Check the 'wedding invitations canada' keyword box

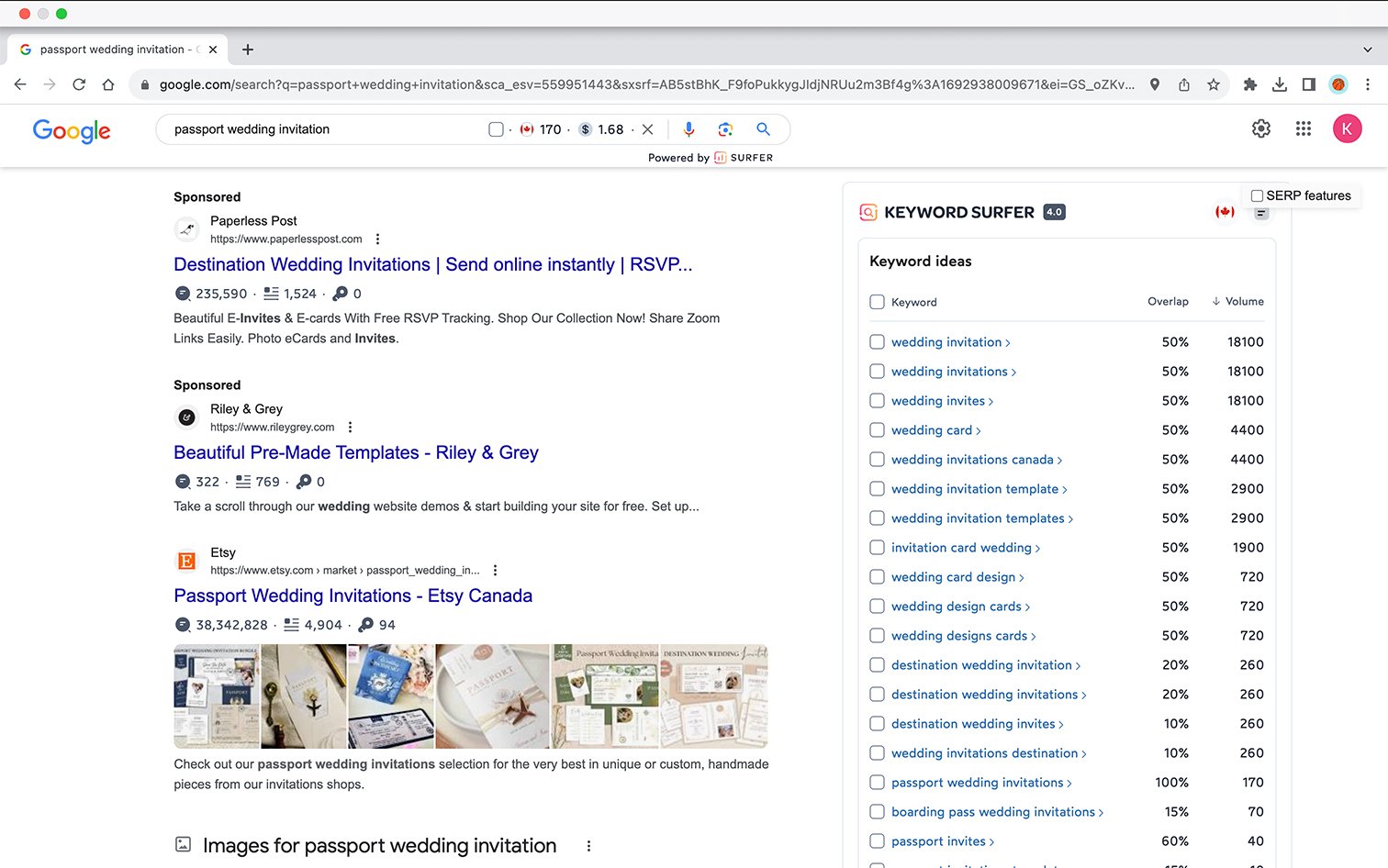[x=877, y=459]
